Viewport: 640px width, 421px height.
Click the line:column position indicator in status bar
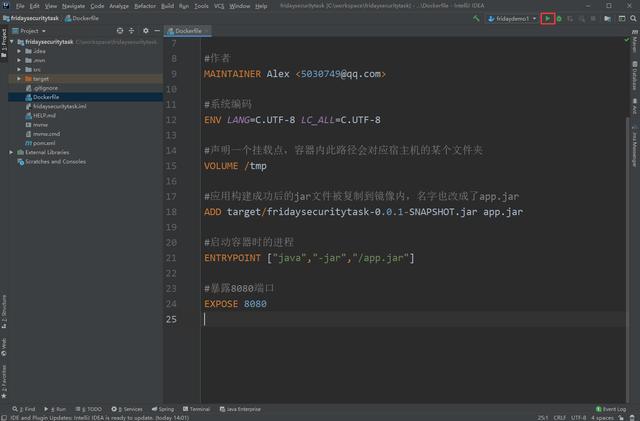543,417
